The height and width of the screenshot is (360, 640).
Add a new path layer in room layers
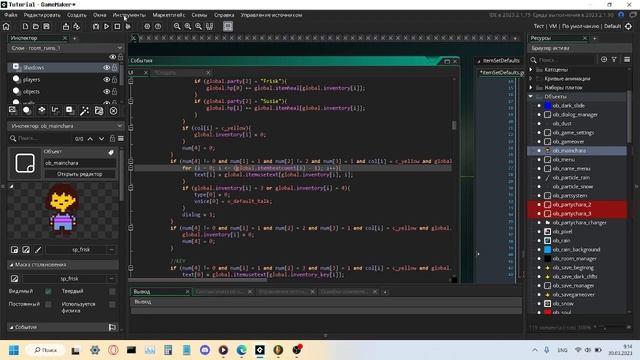[x=56, y=110]
